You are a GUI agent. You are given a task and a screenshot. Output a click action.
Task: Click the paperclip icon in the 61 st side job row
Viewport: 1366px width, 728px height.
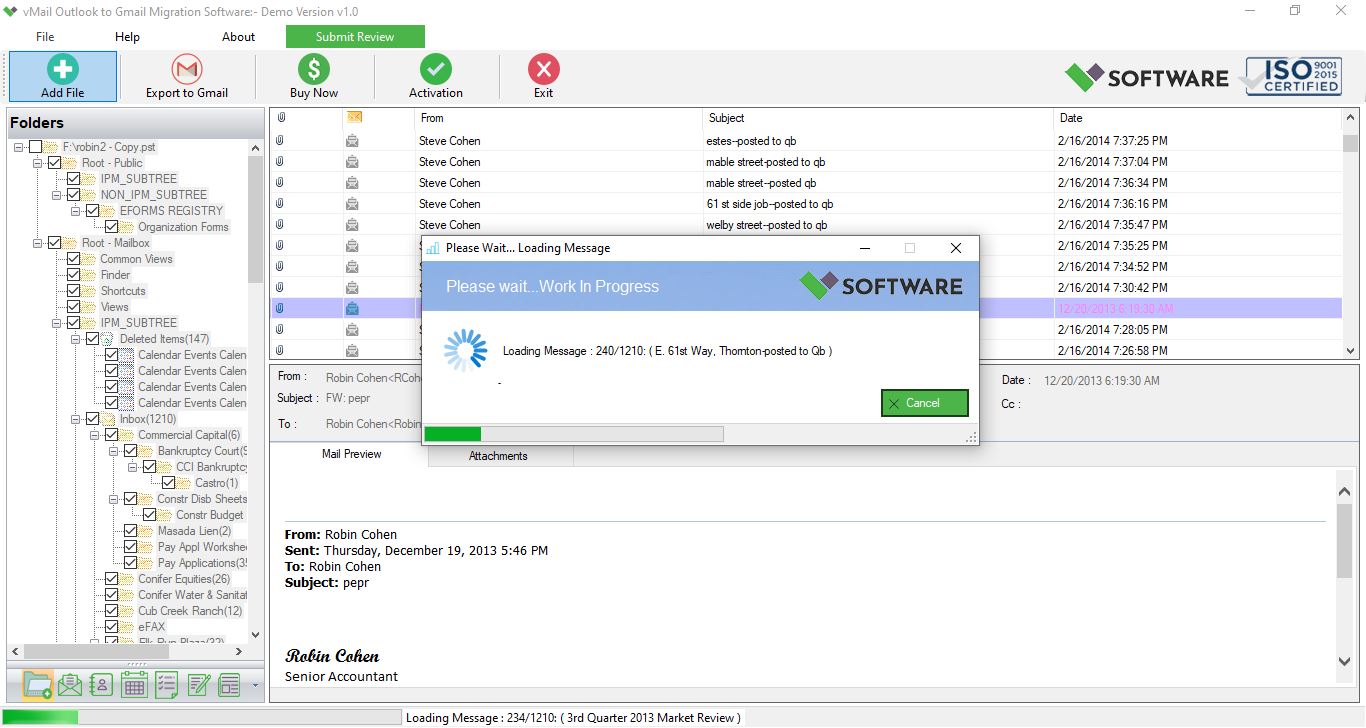280,204
